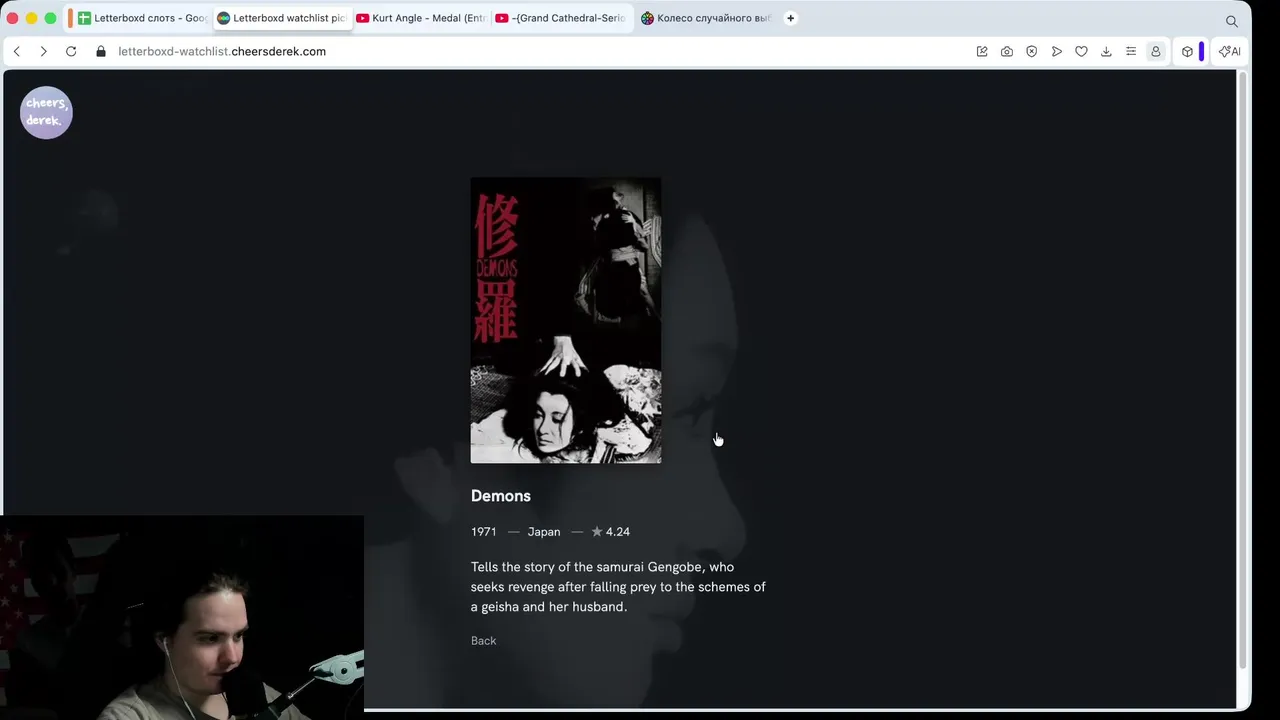Open the ad blocker shield icon
1280x720 pixels.
pyautogui.click(x=1032, y=51)
